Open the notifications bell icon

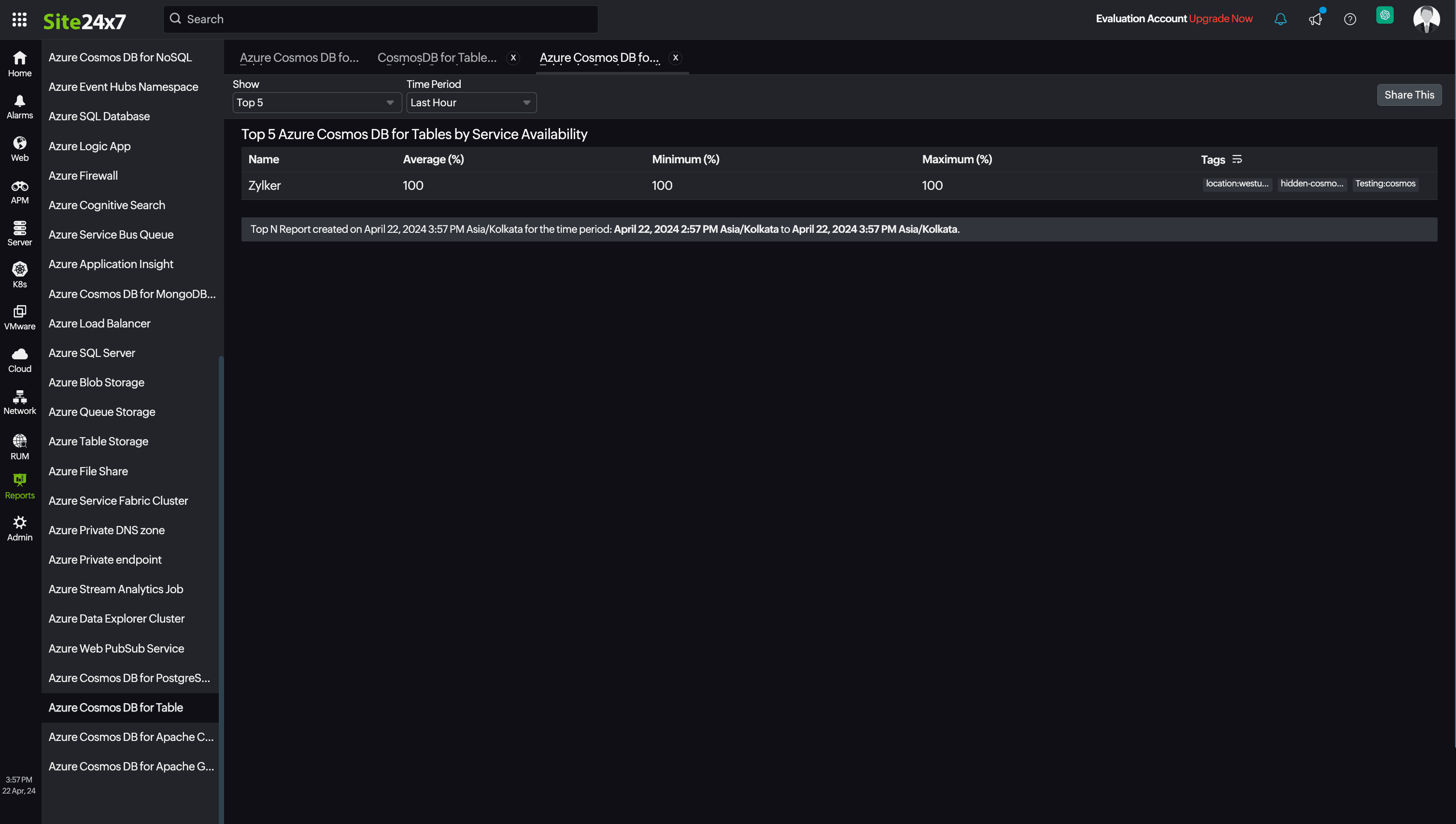[x=1281, y=19]
